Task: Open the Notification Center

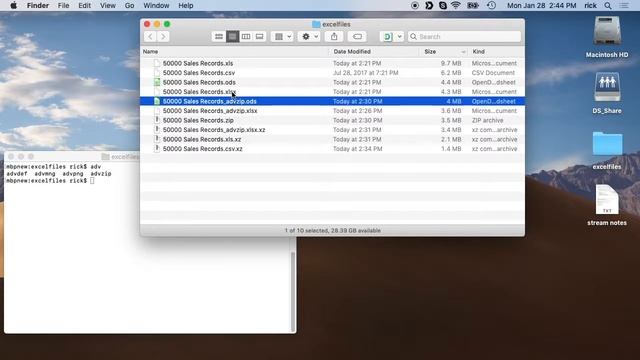Action: pos(624,6)
